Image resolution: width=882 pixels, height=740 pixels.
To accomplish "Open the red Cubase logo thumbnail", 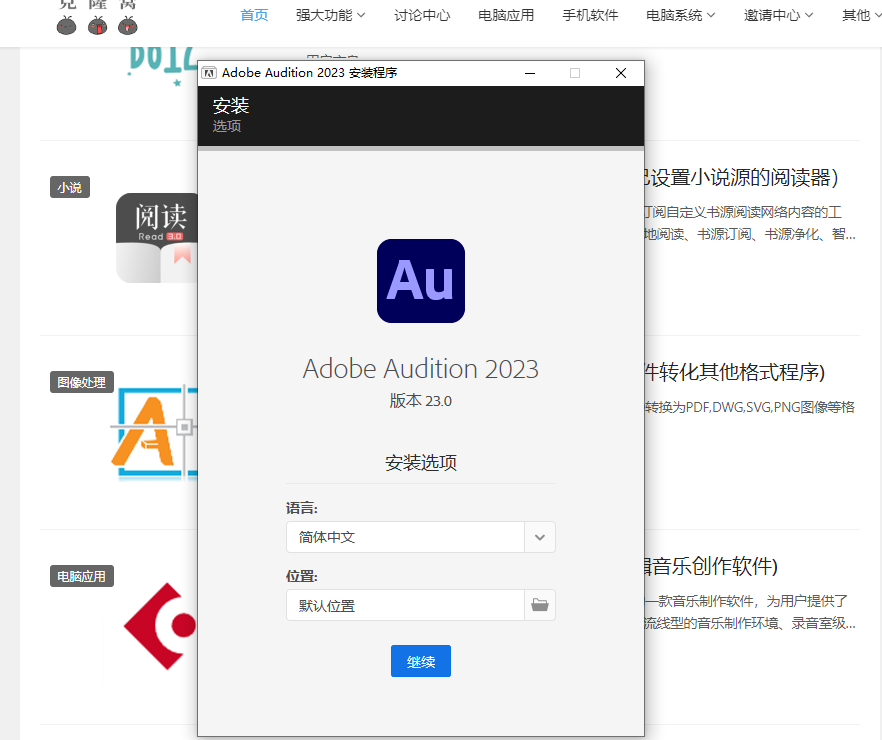I will 160,626.
